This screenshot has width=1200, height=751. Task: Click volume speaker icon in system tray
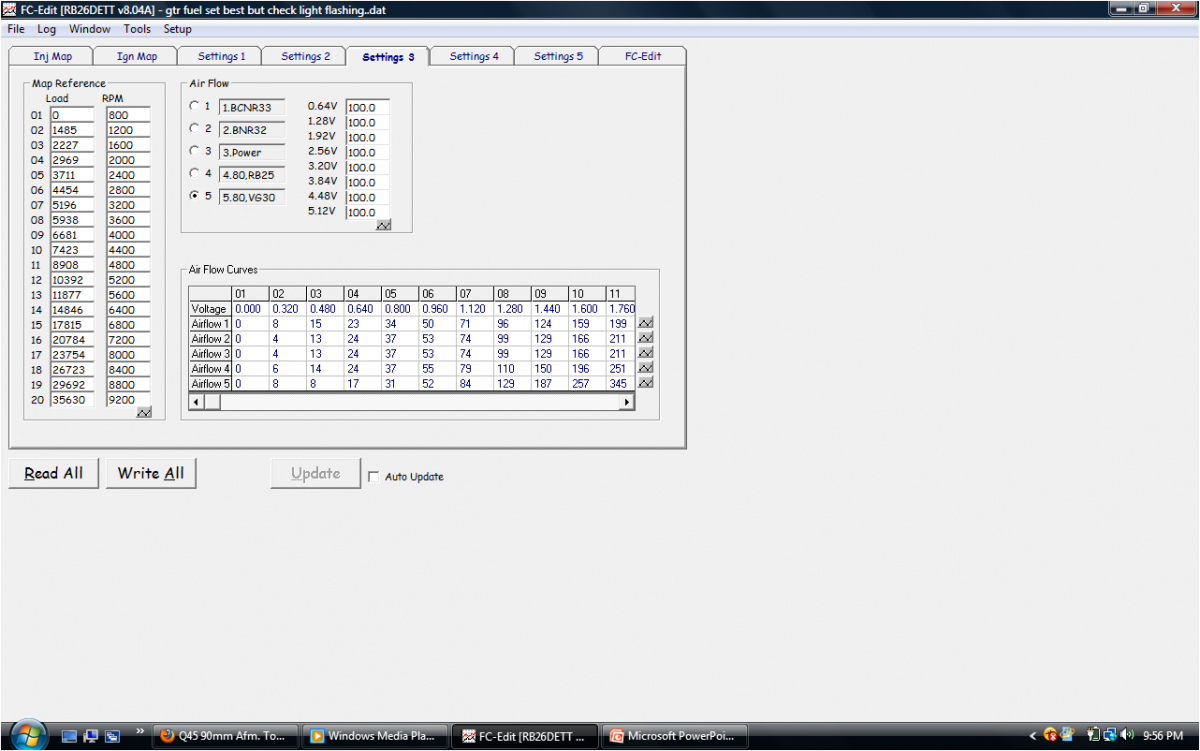pos(1127,736)
